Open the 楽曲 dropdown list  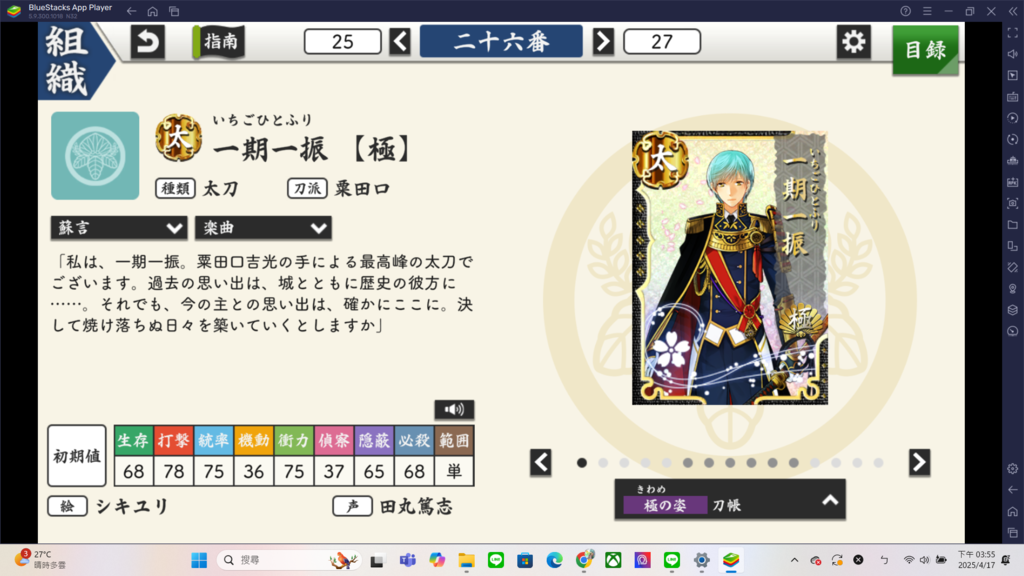[x=263, y=228]
